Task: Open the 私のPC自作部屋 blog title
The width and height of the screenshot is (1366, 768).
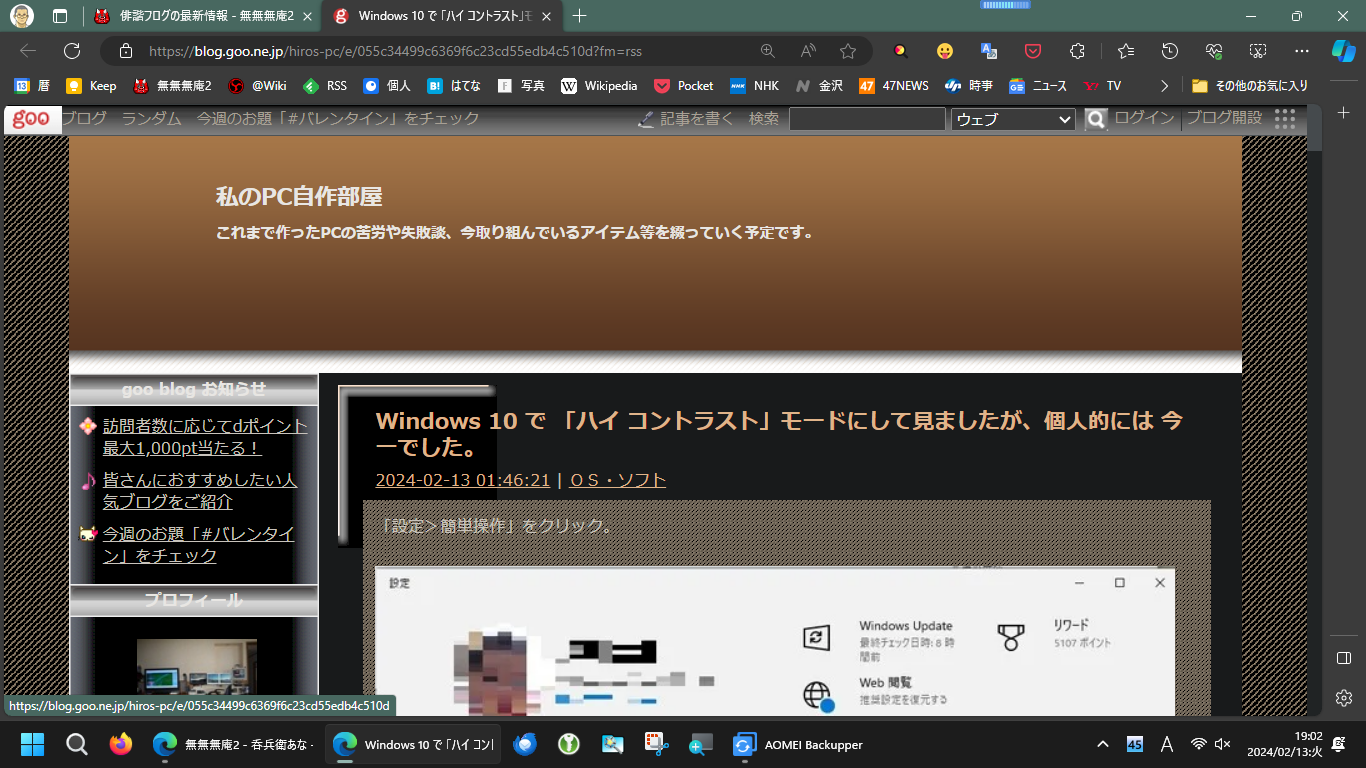Action: (x=299, y=196)
